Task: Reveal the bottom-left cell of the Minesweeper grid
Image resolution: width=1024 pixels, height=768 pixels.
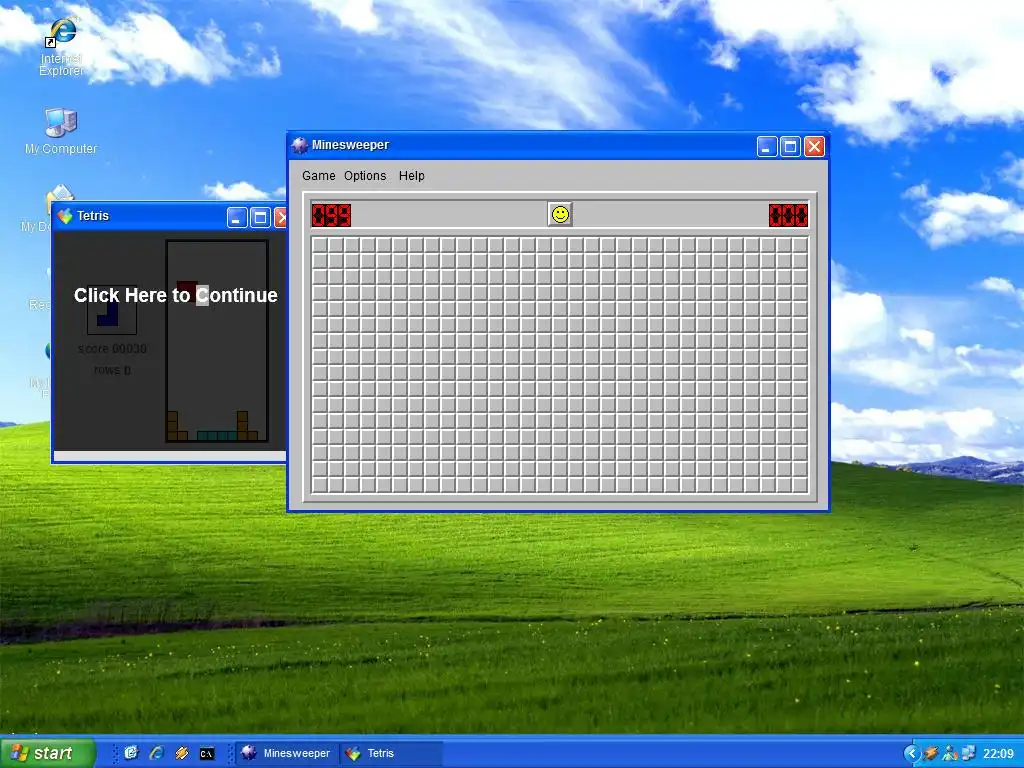Action: pos(320,485)
